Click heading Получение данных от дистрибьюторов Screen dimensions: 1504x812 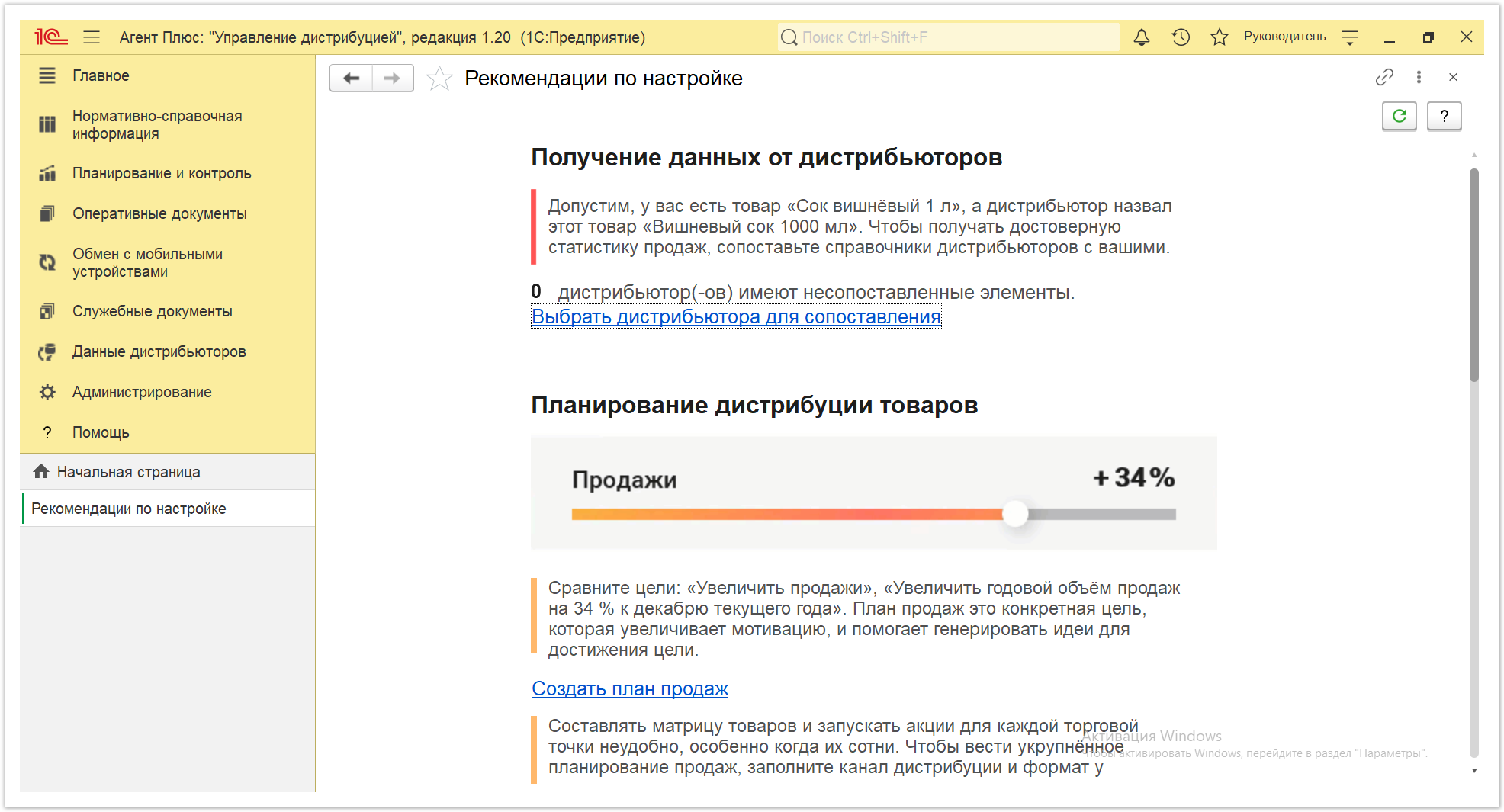pyautogui.click(x=766, y=157)
